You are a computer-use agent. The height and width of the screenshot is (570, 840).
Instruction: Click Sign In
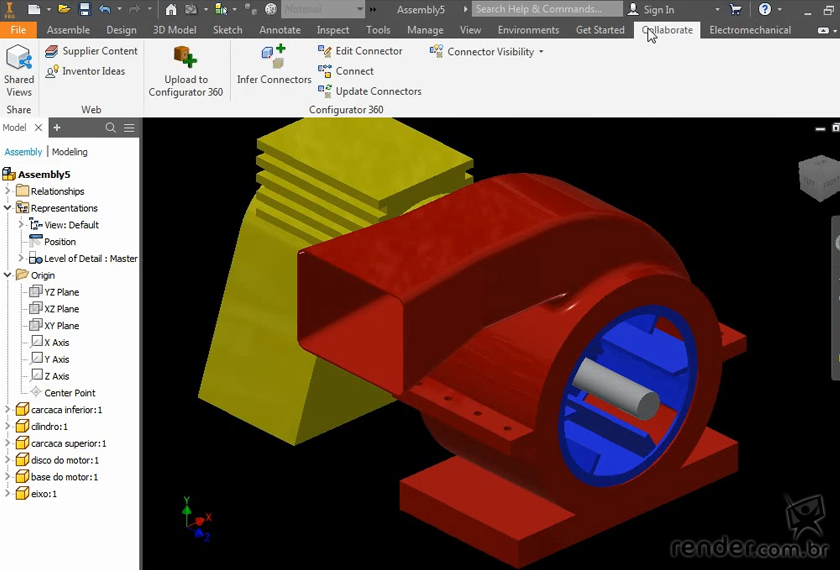(x=651, y=9)
